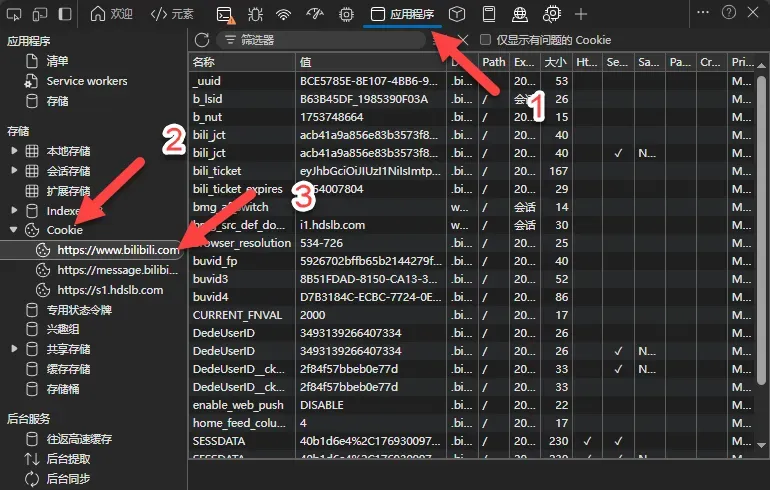Select the _uuid cookie row
The width and height of the screenshot is (770, 490).
[471, 81]
